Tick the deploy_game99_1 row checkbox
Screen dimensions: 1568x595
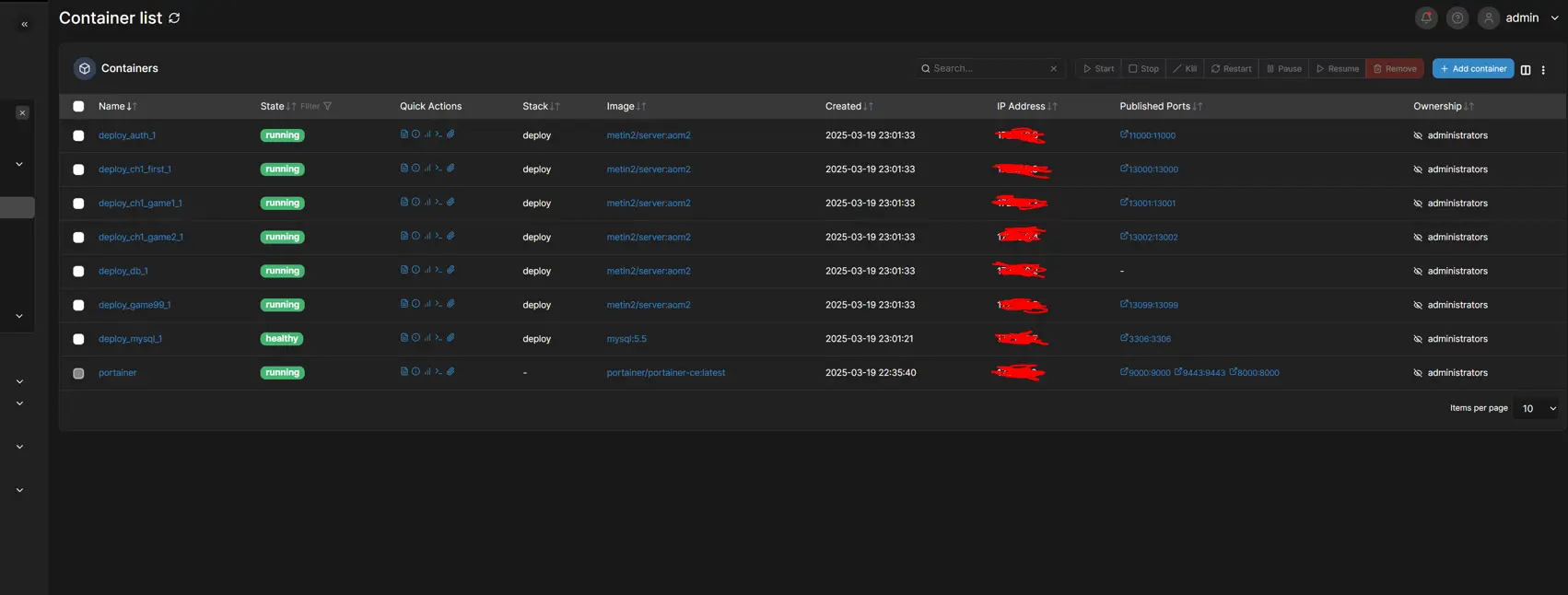[x=78, y=305]
